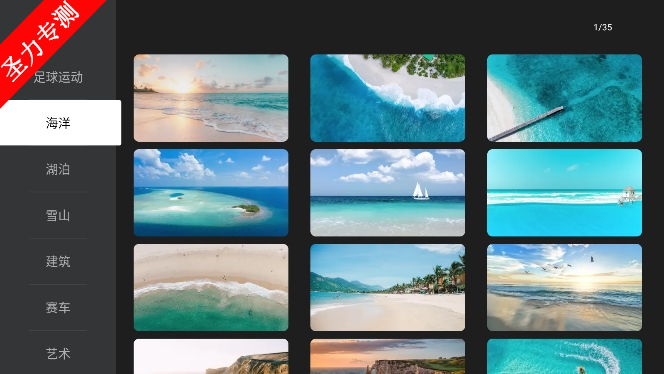
Task: Choose the 建筑 category
Action: click(58, 261)
